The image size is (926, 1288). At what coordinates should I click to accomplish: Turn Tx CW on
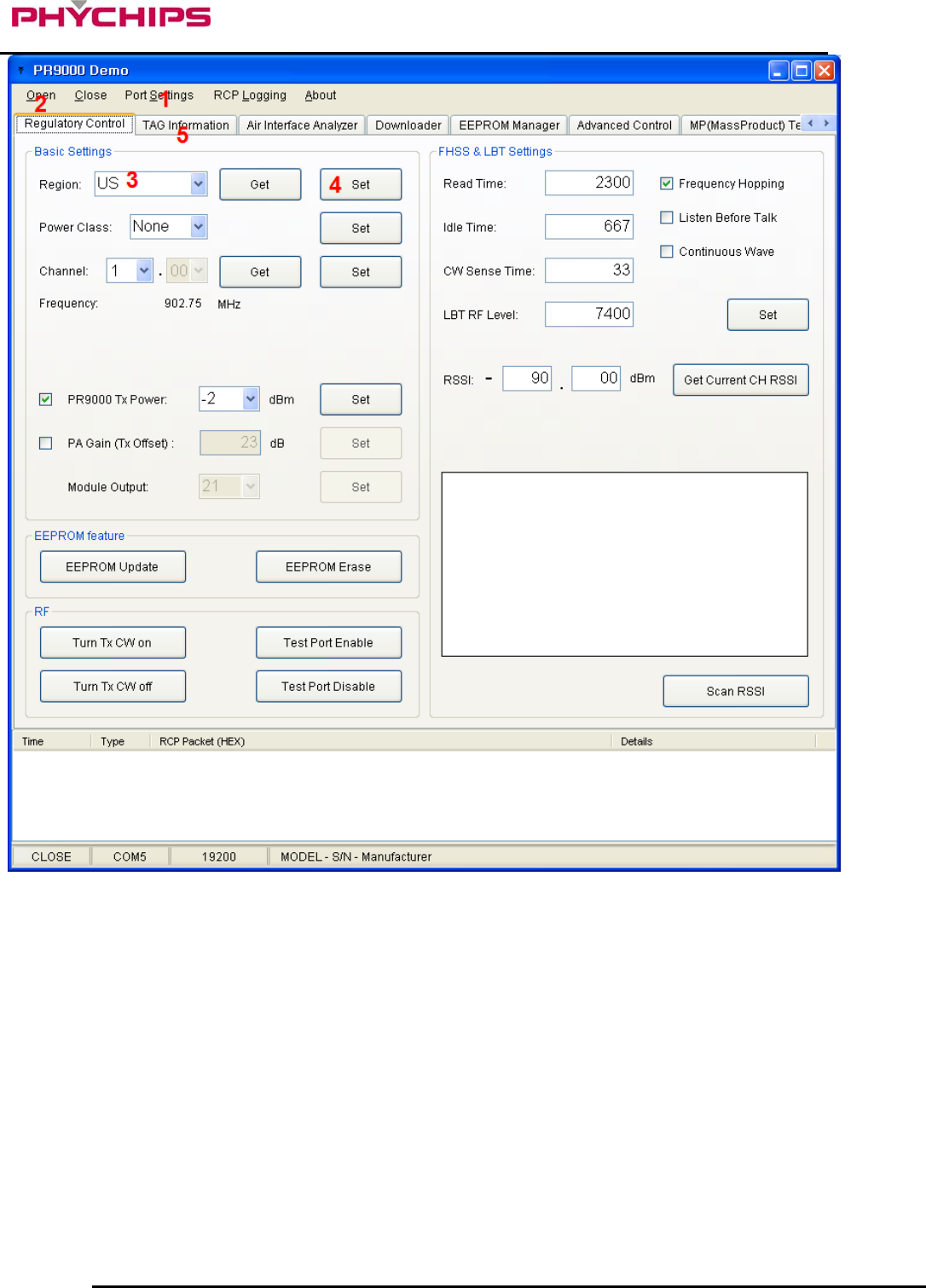click(x=113, y=642)
